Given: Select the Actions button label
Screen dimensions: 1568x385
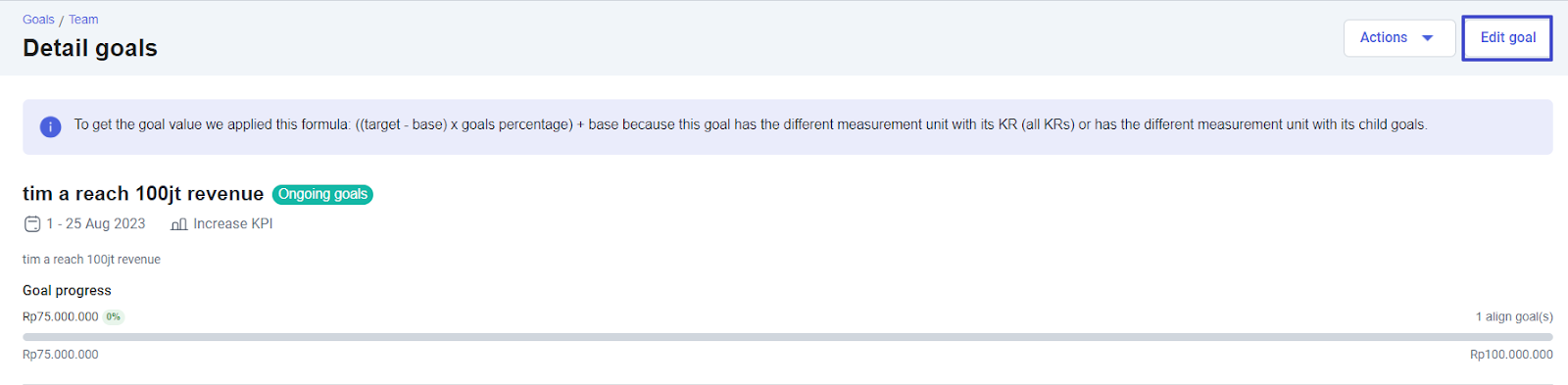Looking at the screenshot, I should (x=1383, y=37).
